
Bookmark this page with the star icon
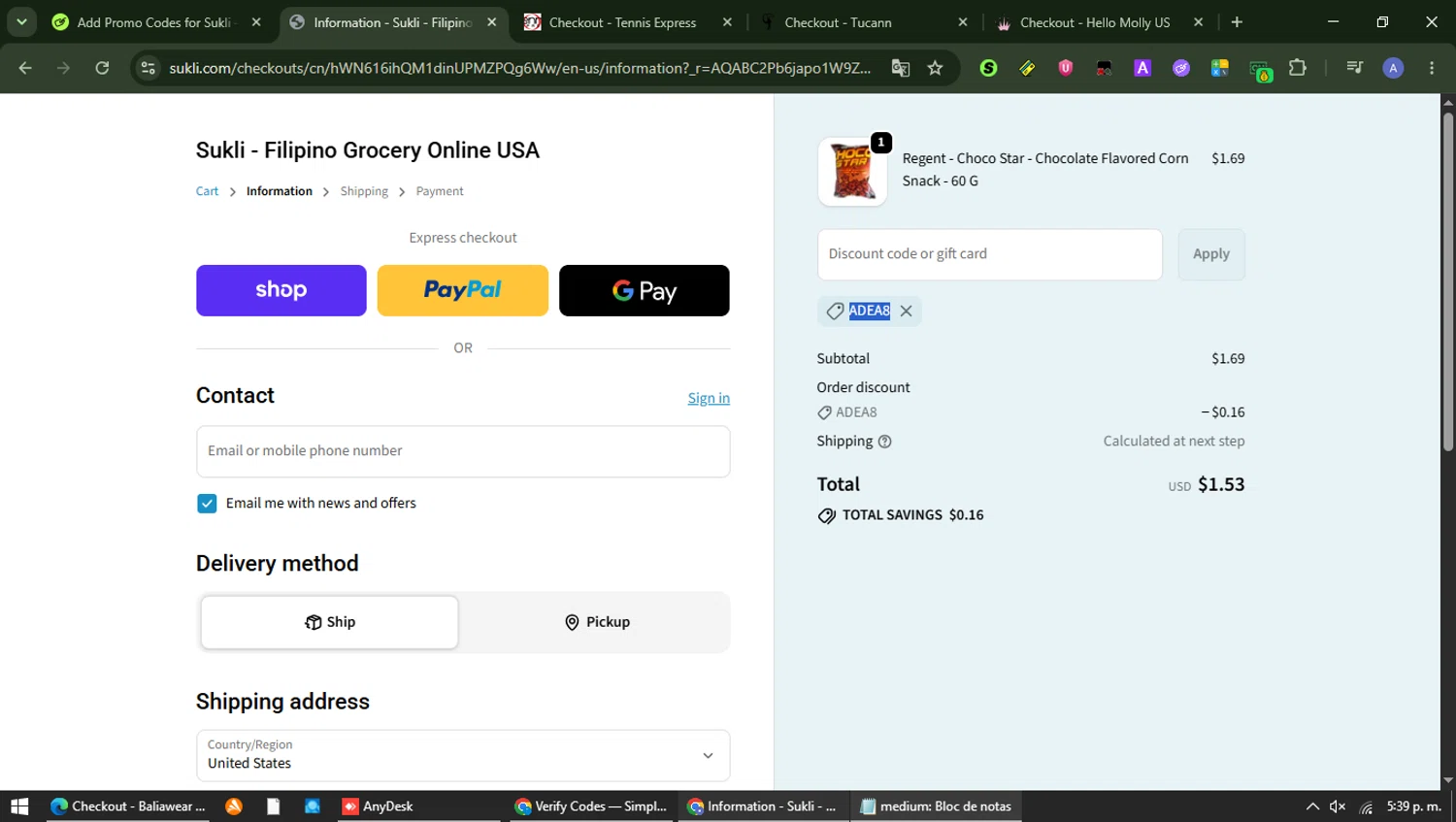click(935, 68)
